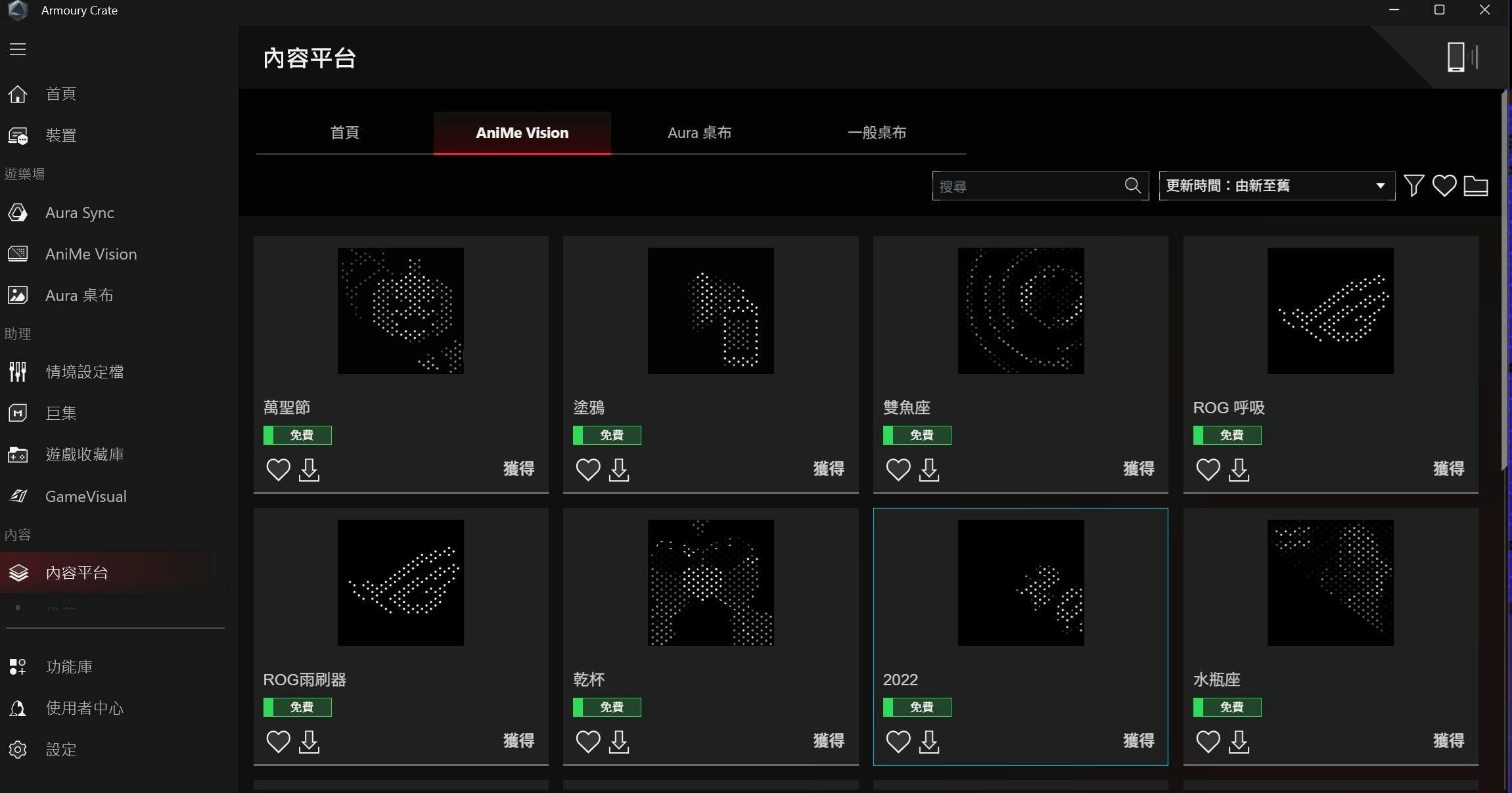Favorite the 水瓶座 item
Viewport: 1512px width, 793px height.
click(x=1208, y=742)
